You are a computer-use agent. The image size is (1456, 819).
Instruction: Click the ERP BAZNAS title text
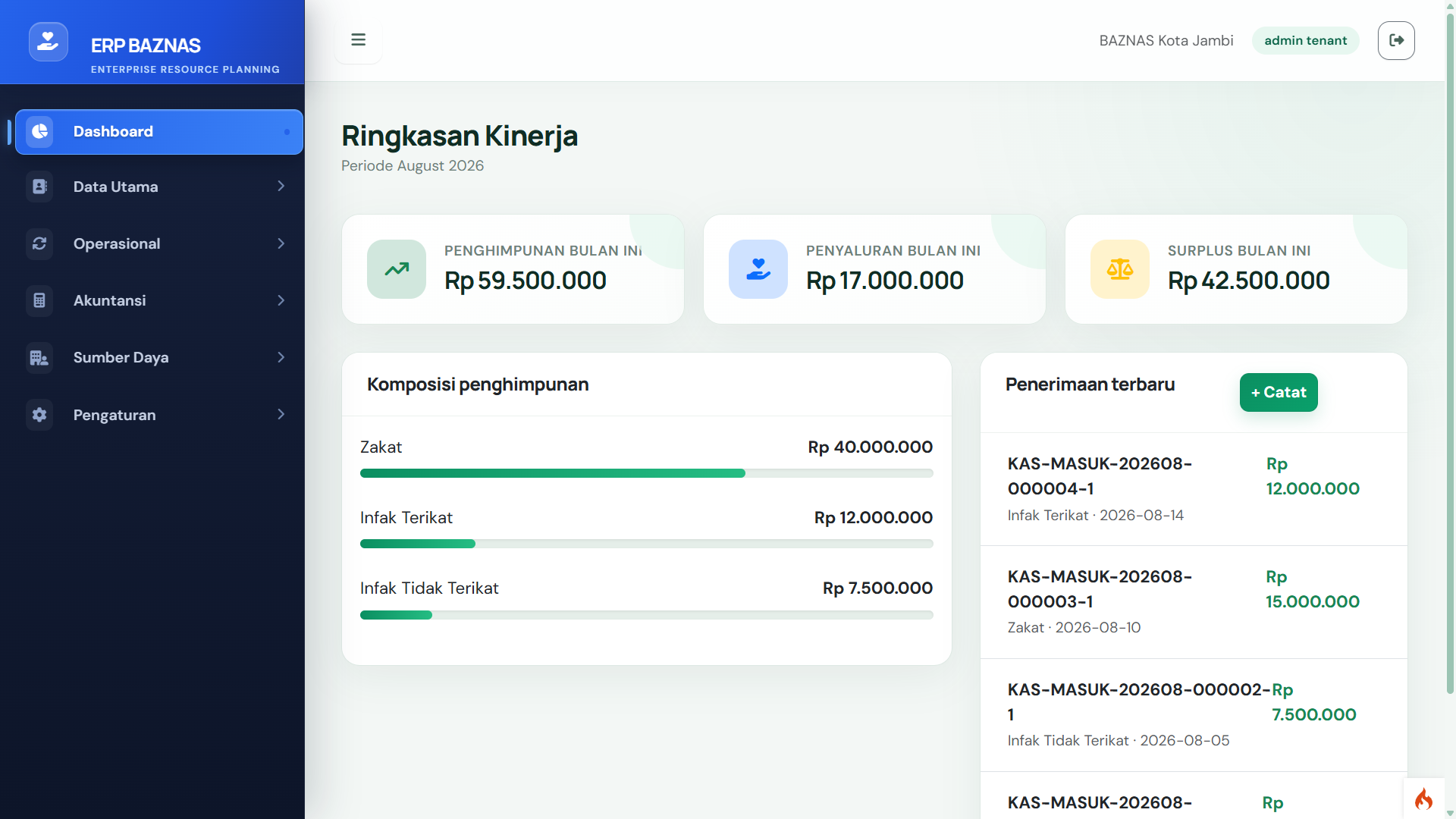146,45
